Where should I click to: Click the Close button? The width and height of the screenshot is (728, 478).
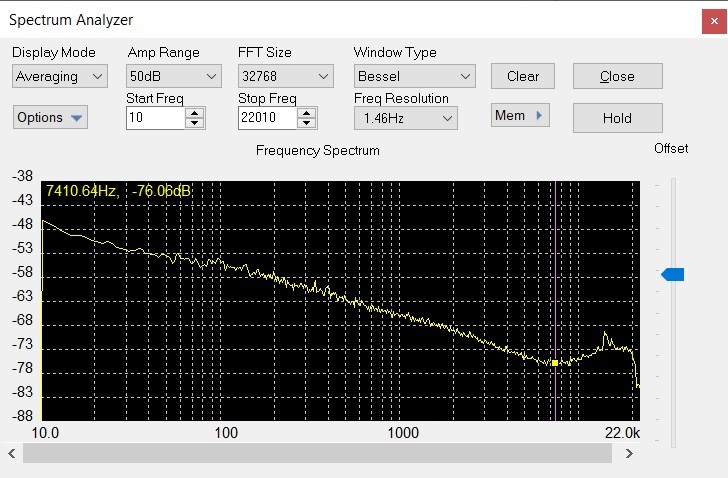coord(617,76)
